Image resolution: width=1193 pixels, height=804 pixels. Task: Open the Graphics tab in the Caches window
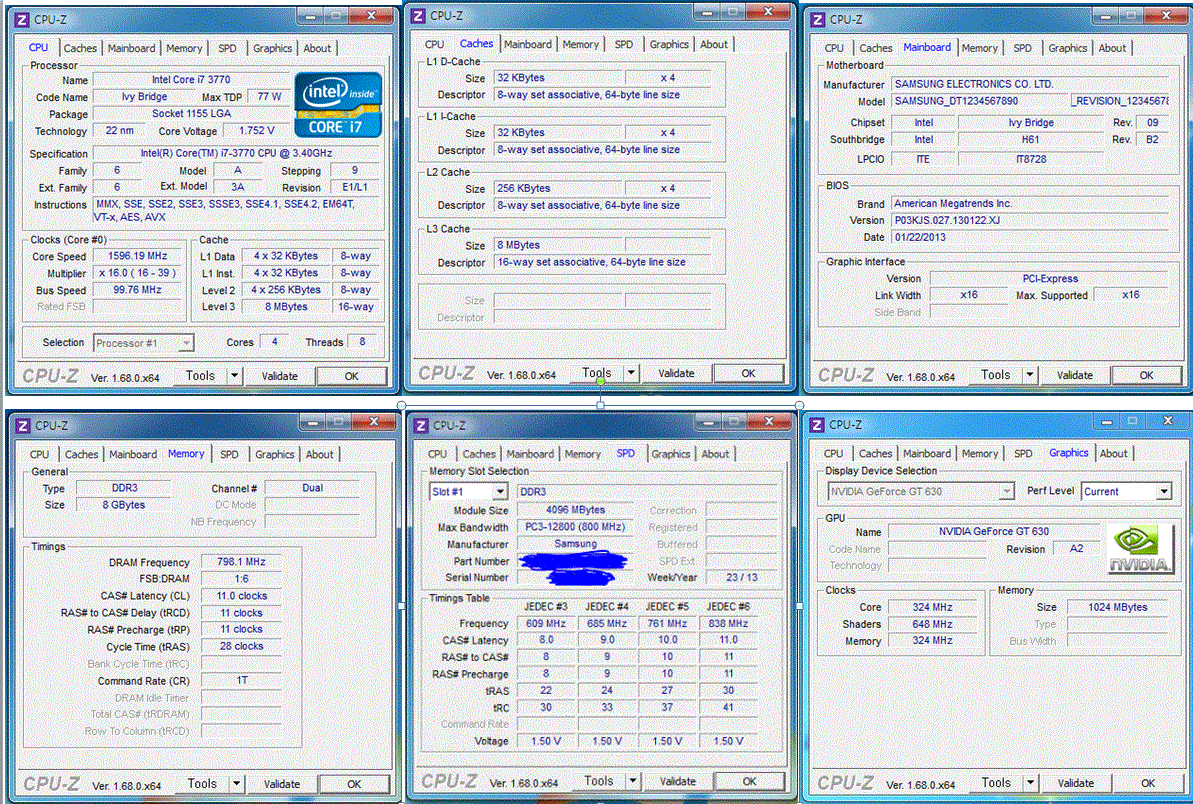(x=669, y=44)
